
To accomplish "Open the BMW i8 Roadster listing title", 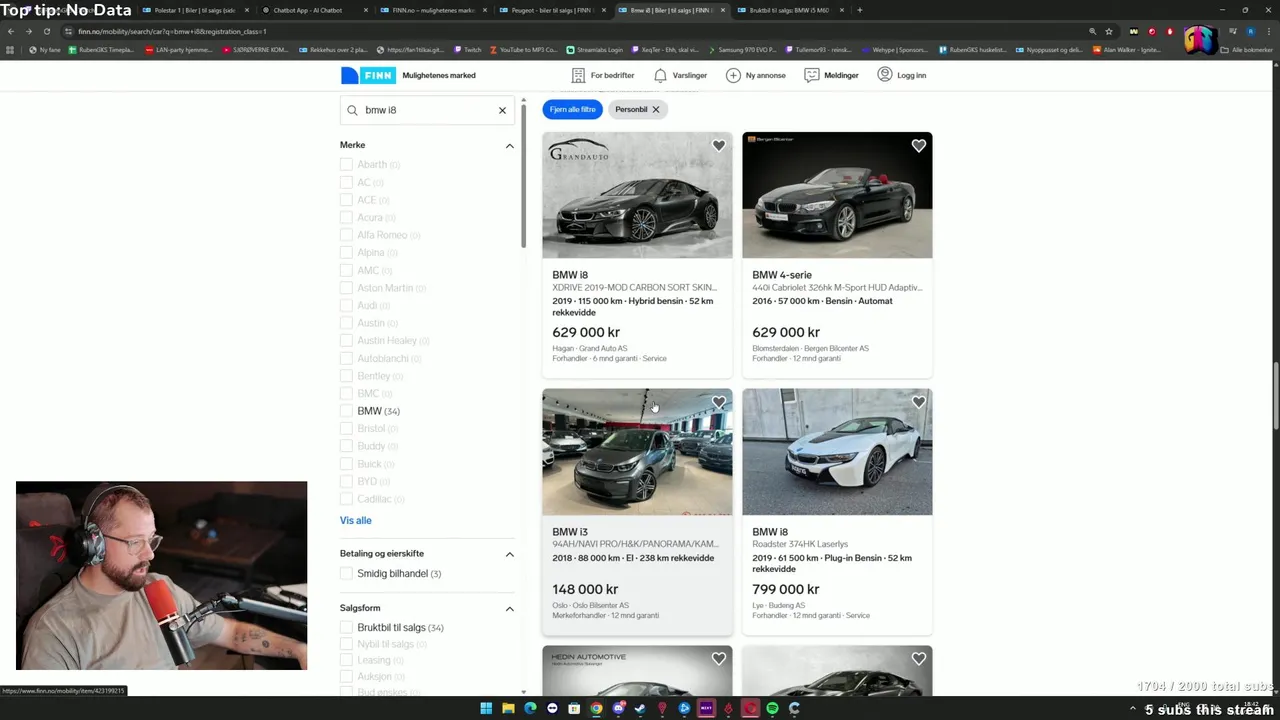I will [770, 532].
